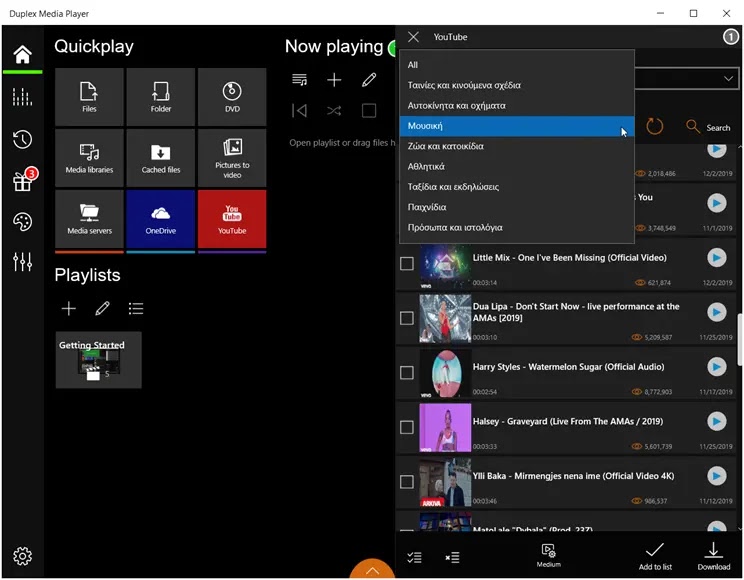Open the DVD quickplay tile

[x=232, y=97]
